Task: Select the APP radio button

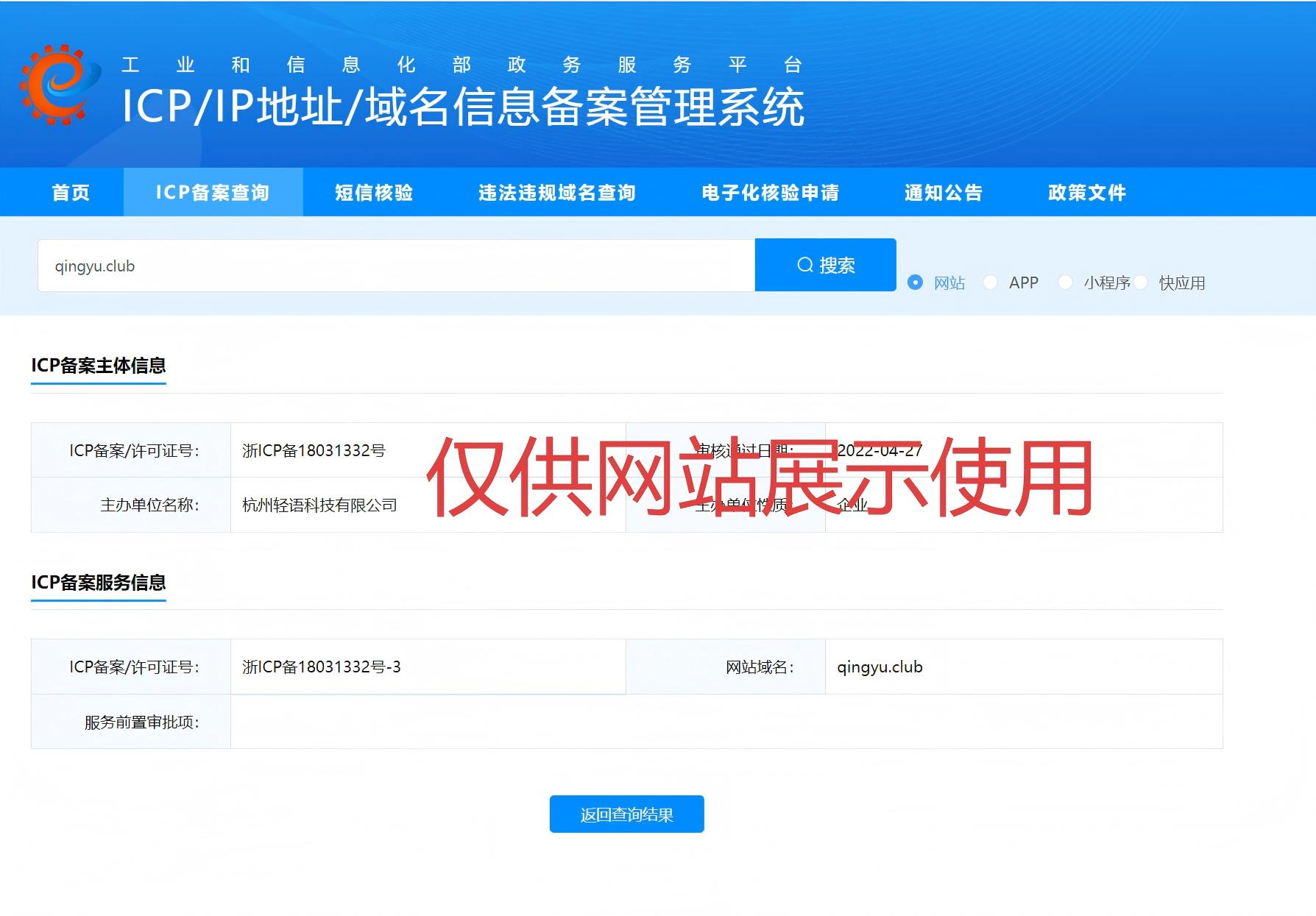Action: click(x=991, y=283)
